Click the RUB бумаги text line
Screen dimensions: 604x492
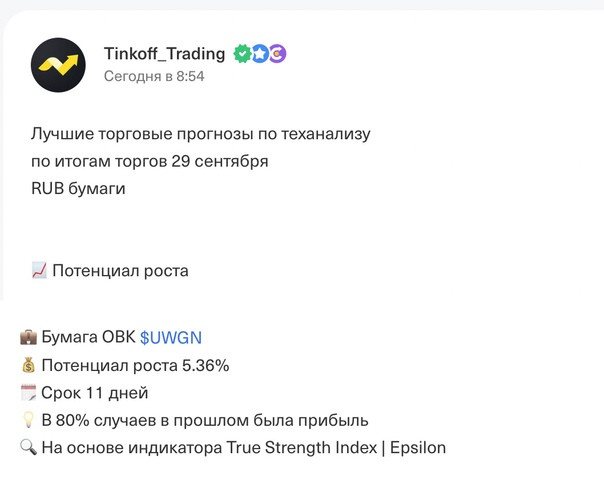78,188
